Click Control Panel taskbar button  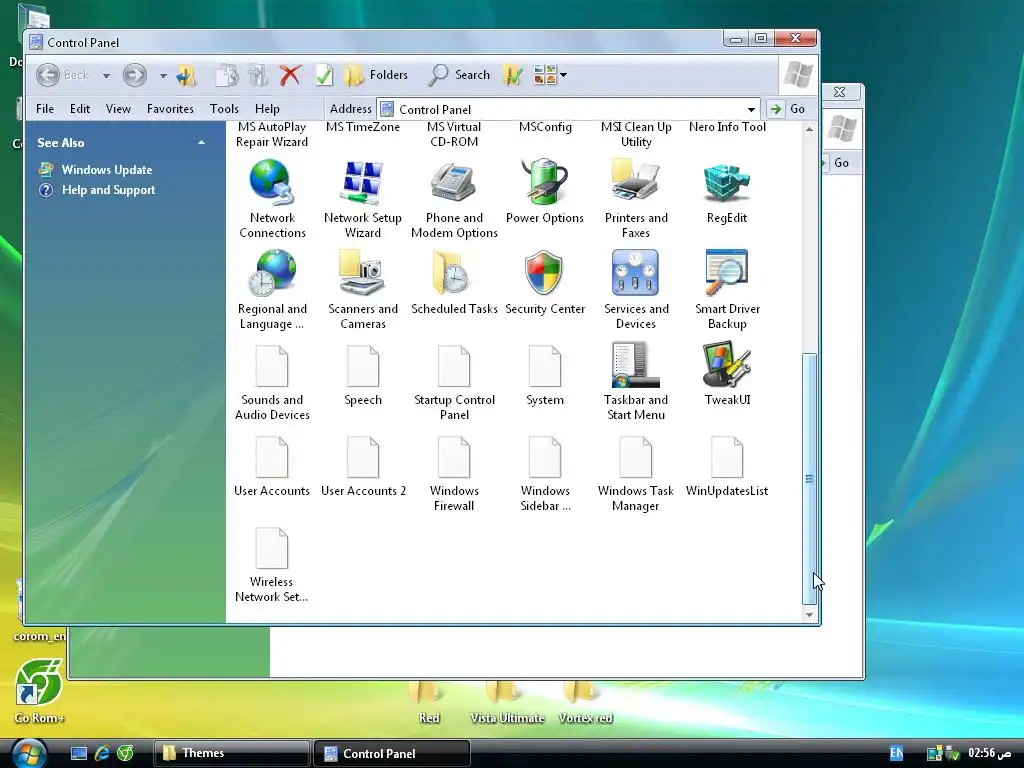point(392,753)
